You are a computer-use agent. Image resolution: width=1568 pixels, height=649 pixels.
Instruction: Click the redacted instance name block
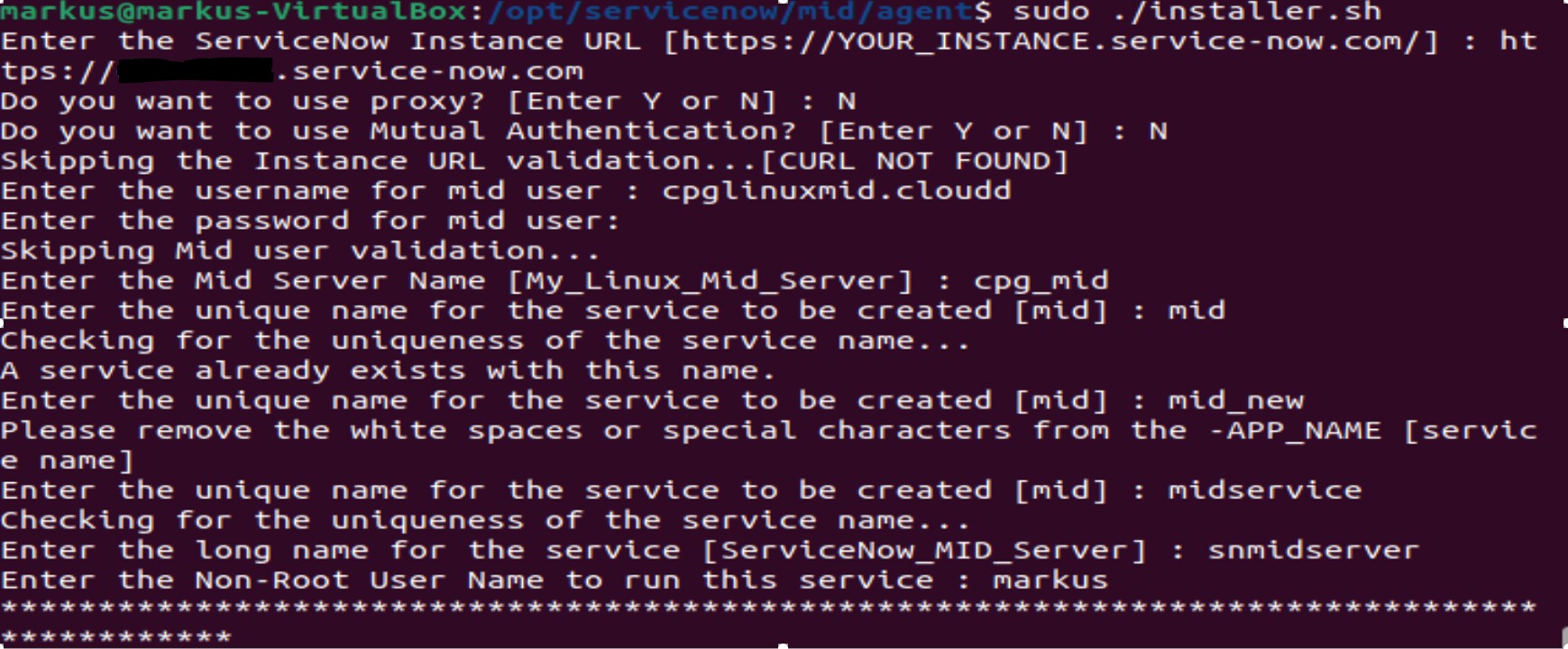point(196,70)
